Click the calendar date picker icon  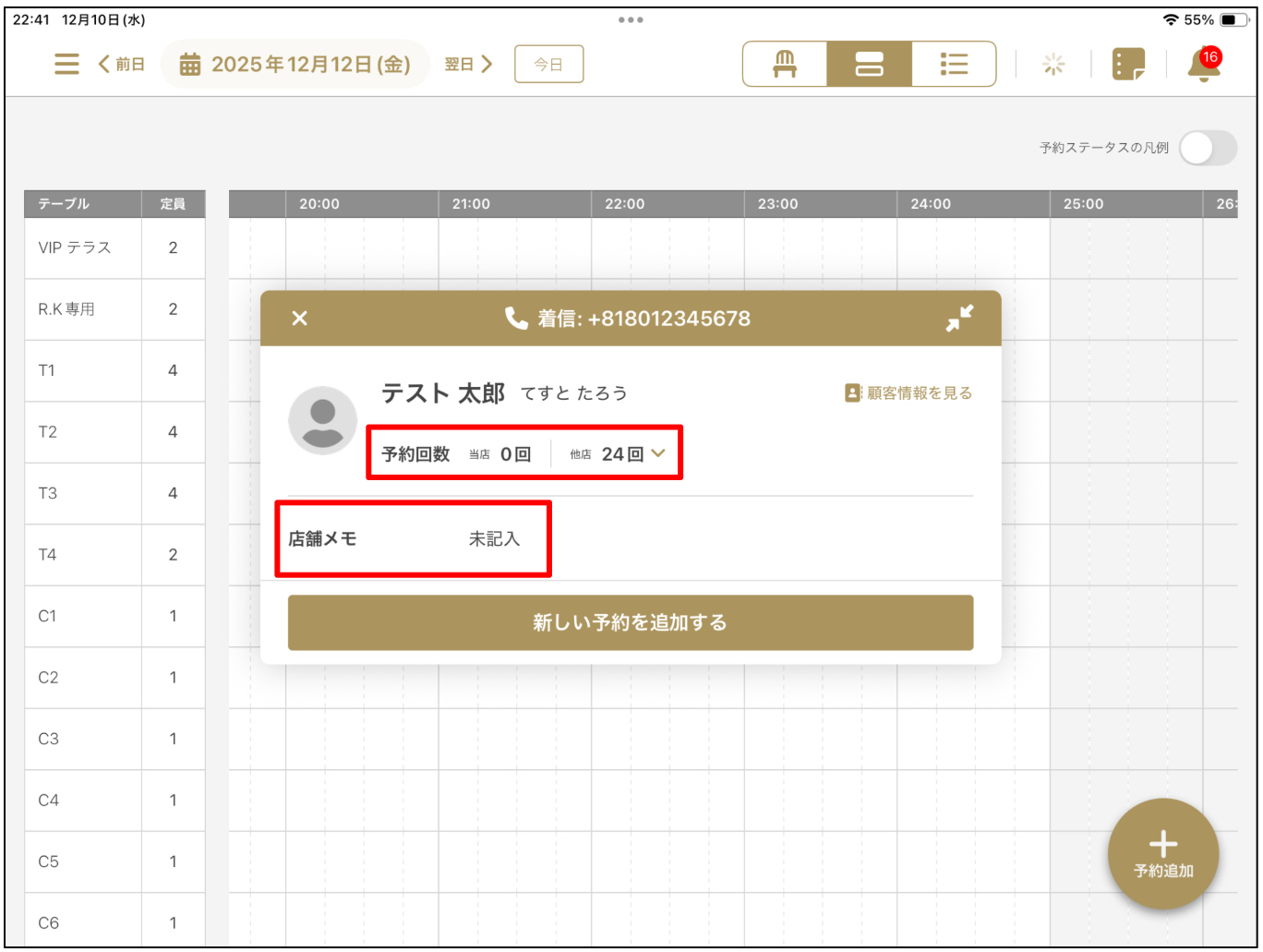(x=190, y=65)
